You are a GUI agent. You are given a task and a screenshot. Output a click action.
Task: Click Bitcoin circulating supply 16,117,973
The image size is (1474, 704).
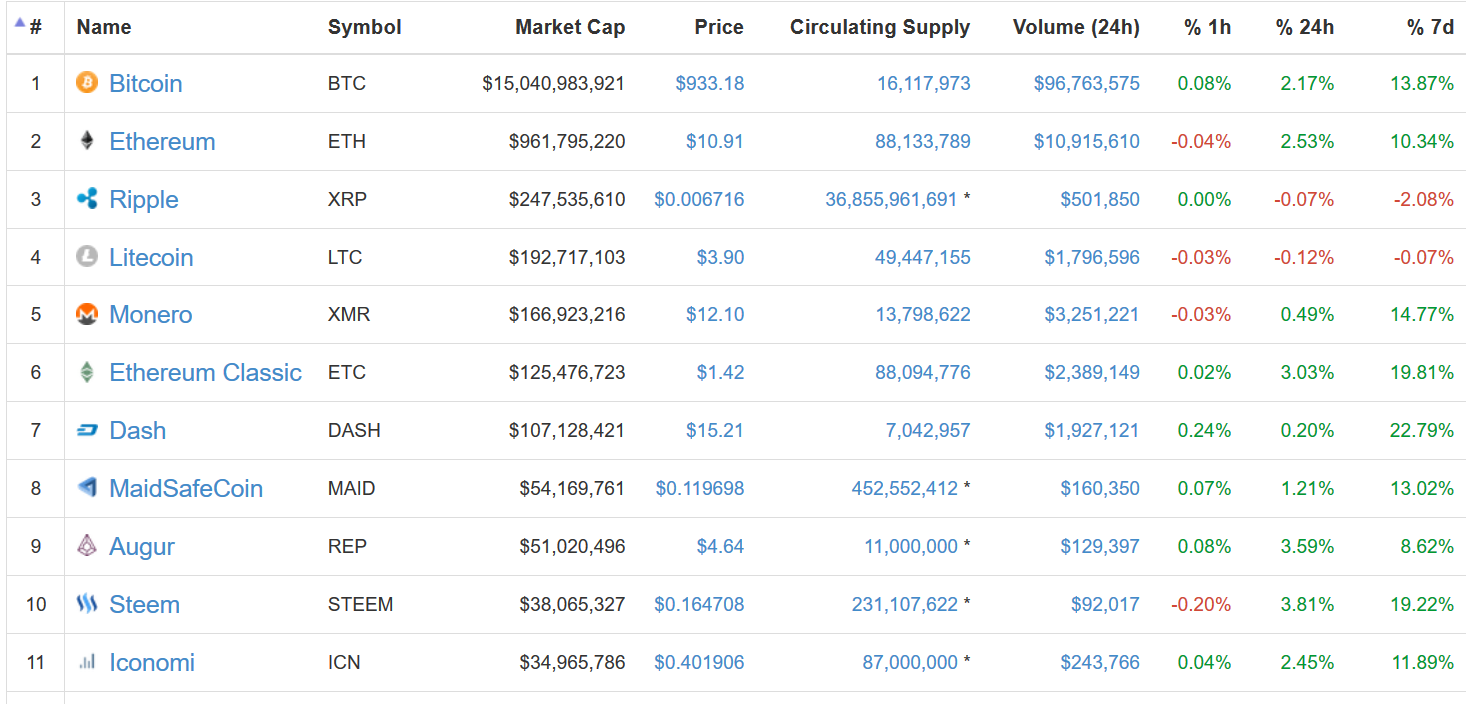pos(924,83)
